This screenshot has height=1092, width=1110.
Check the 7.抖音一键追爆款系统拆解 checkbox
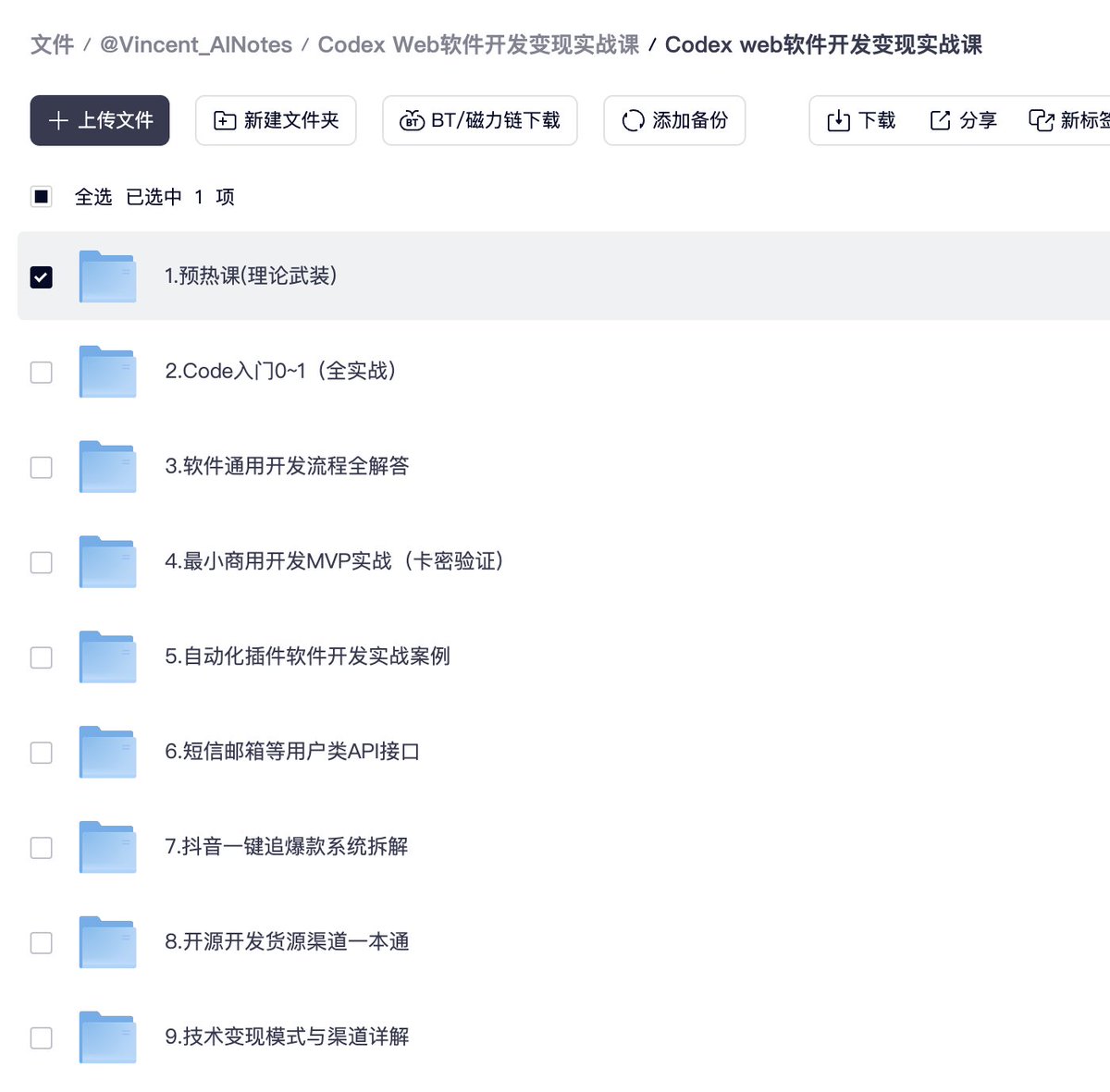pyautogui.click(x=42, y=848)
